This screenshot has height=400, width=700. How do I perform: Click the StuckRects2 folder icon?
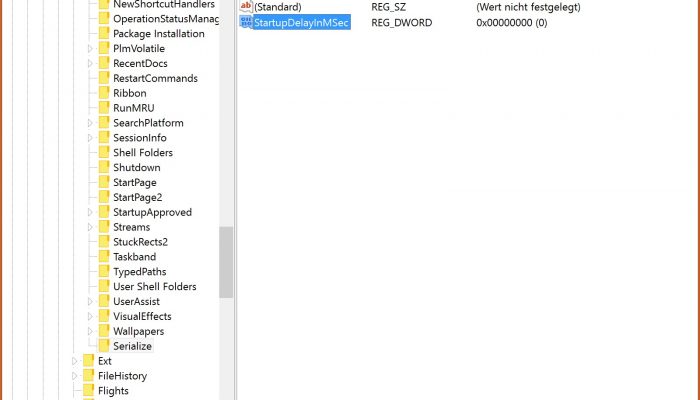click(x=104, y=242)
